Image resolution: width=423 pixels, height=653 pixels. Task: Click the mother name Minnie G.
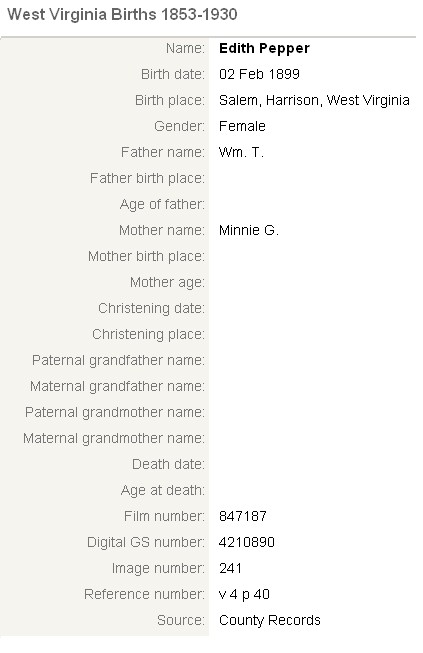click(249, 230)
